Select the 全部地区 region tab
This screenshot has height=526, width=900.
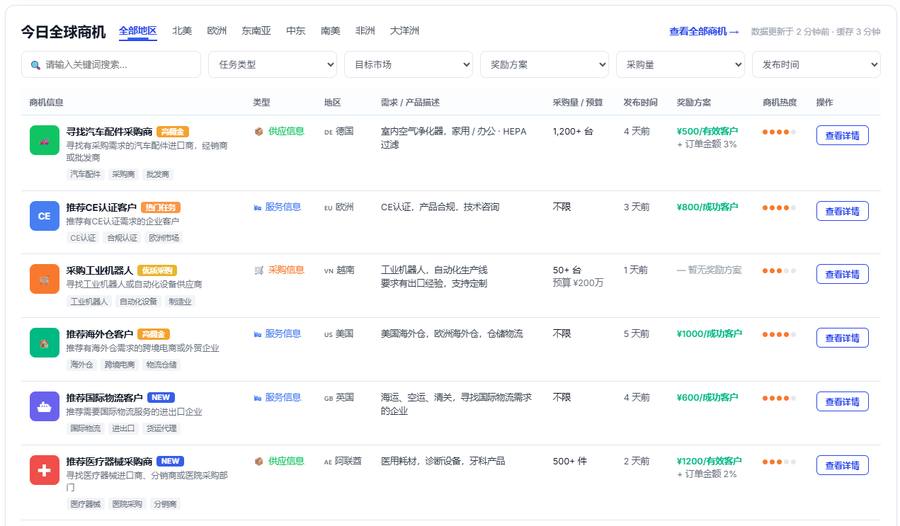[x=138, y=31]
